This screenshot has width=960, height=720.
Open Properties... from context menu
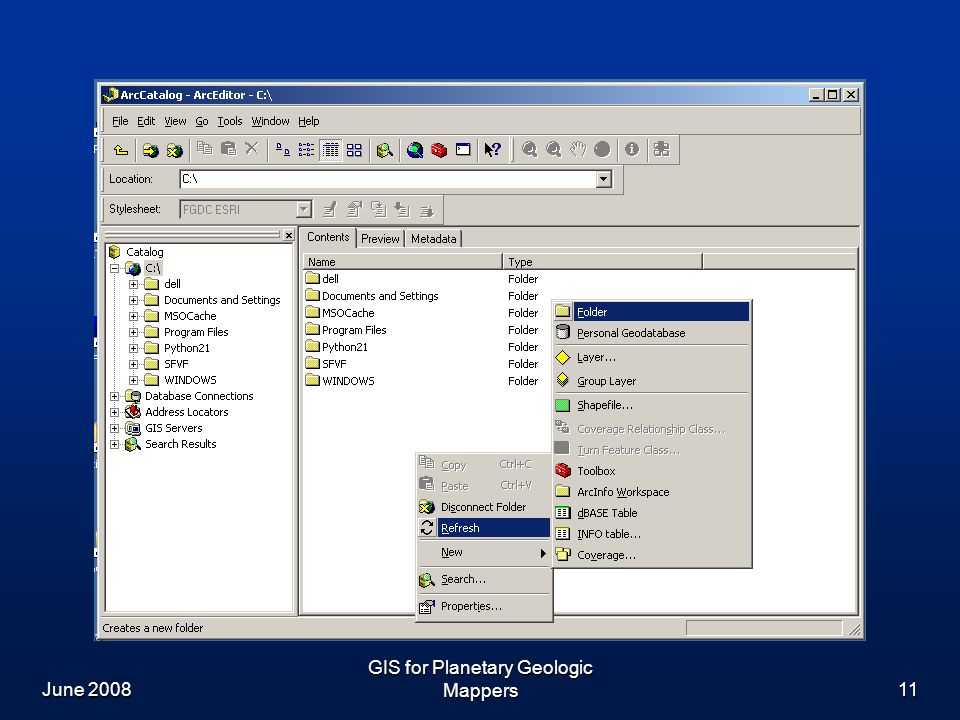[x=484, y=606]
